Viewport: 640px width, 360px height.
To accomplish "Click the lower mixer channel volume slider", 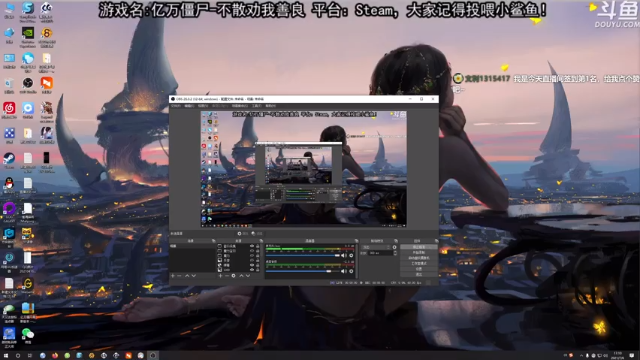I will (303, 271).
